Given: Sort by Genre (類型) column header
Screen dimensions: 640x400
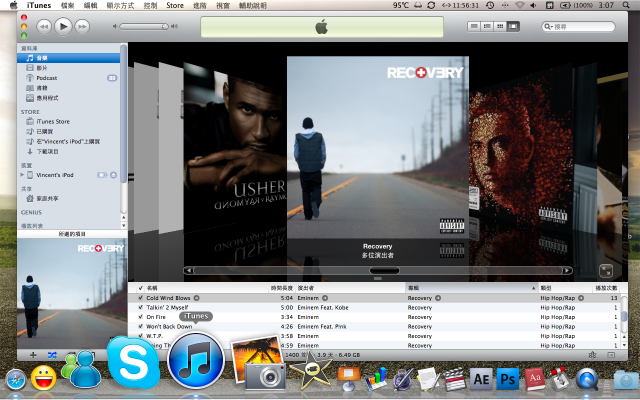Looking at the screenshot, I should click(565, 288).
